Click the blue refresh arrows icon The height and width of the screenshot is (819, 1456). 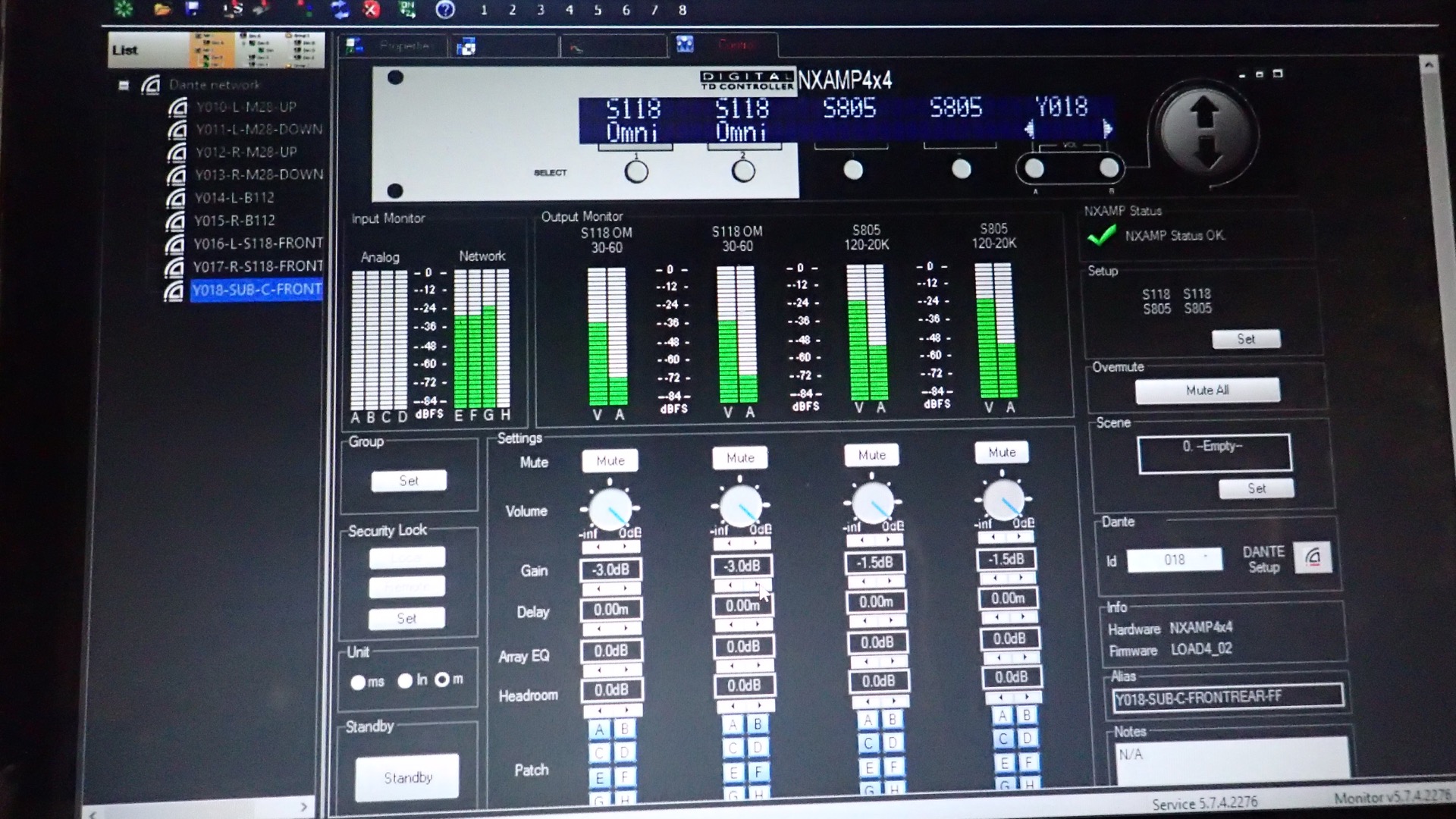[339, 9]
